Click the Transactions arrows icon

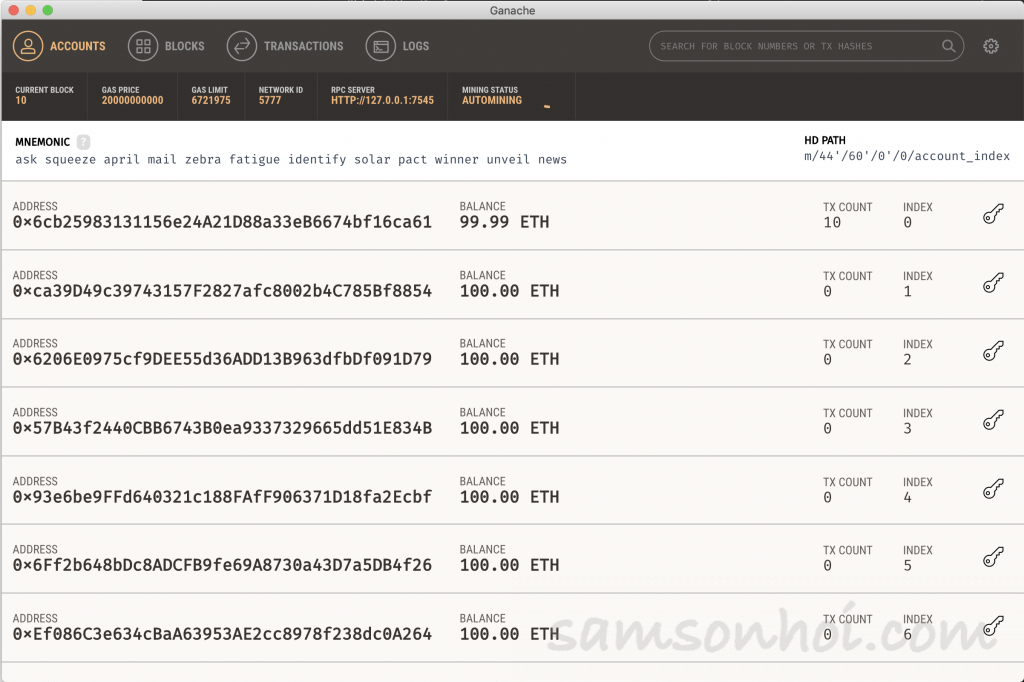tap(242, 46)
